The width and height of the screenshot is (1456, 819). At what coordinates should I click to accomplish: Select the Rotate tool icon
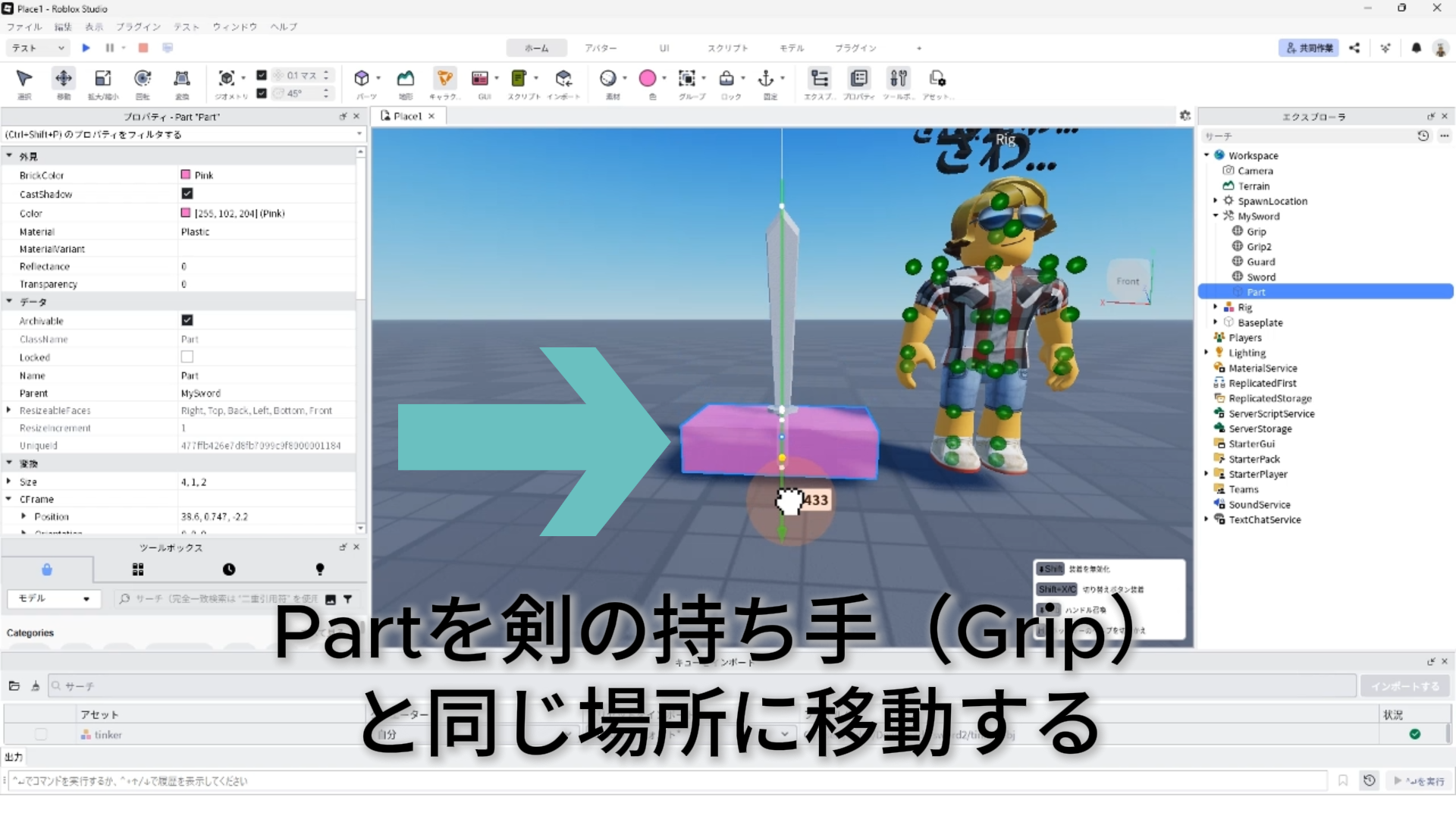tap(143, 79)
